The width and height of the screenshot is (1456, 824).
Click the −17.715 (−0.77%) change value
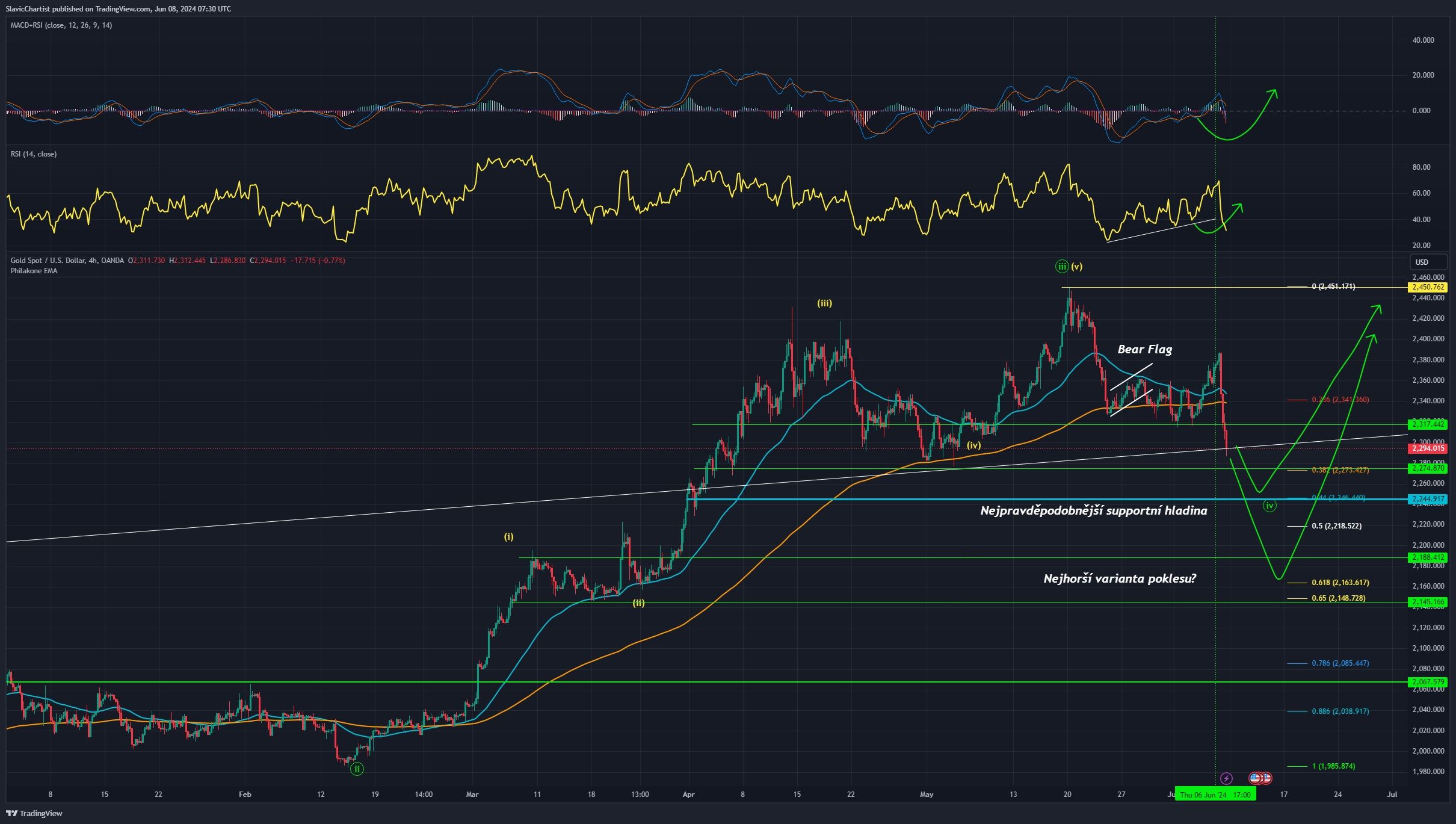[x=318, y=261]
